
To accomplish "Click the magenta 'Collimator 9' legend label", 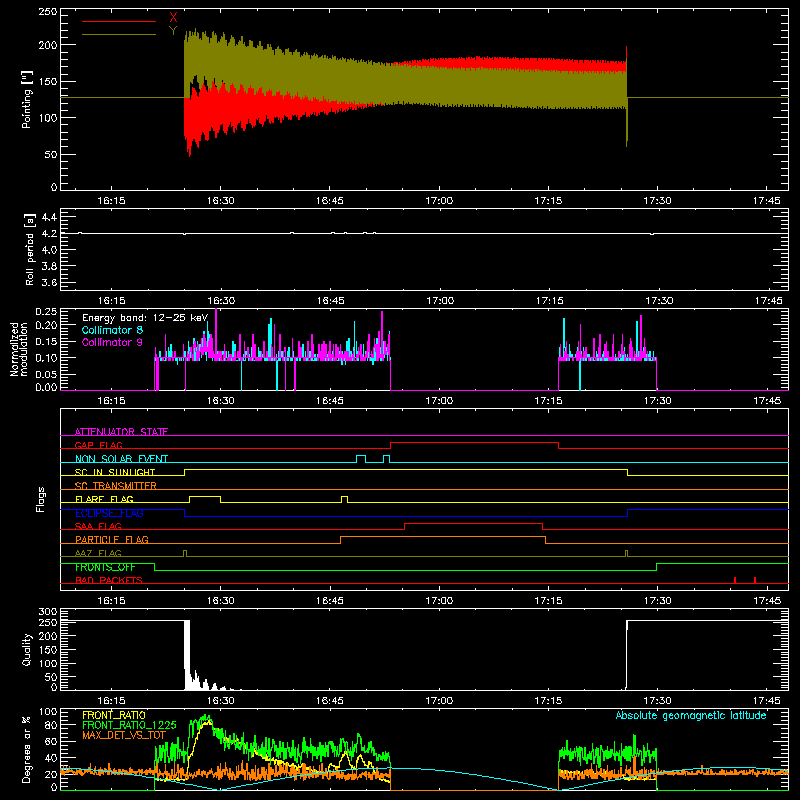I will (112, 342).
